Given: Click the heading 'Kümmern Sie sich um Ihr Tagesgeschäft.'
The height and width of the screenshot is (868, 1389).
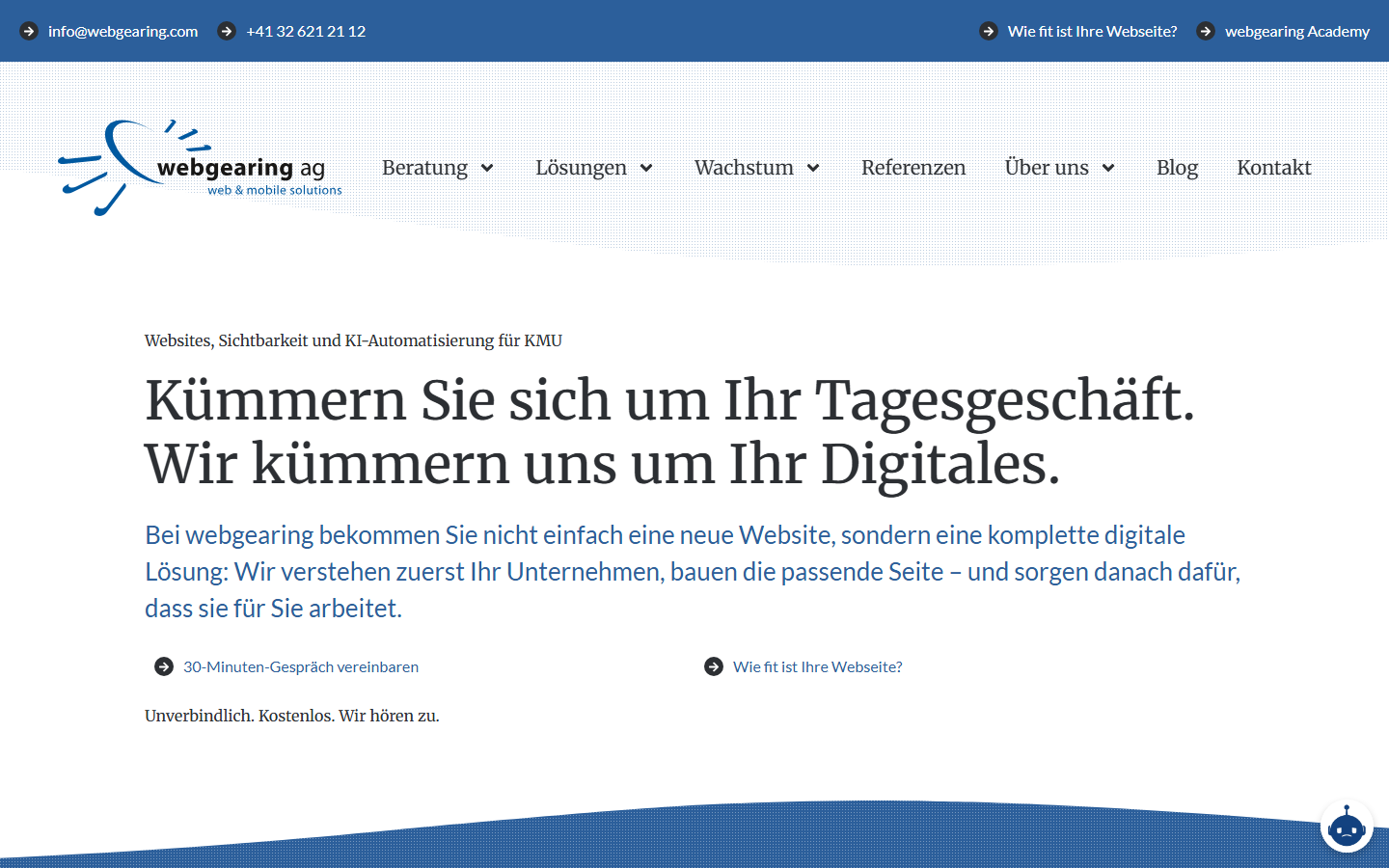Looking at the screenshot, I should (669, 400).
